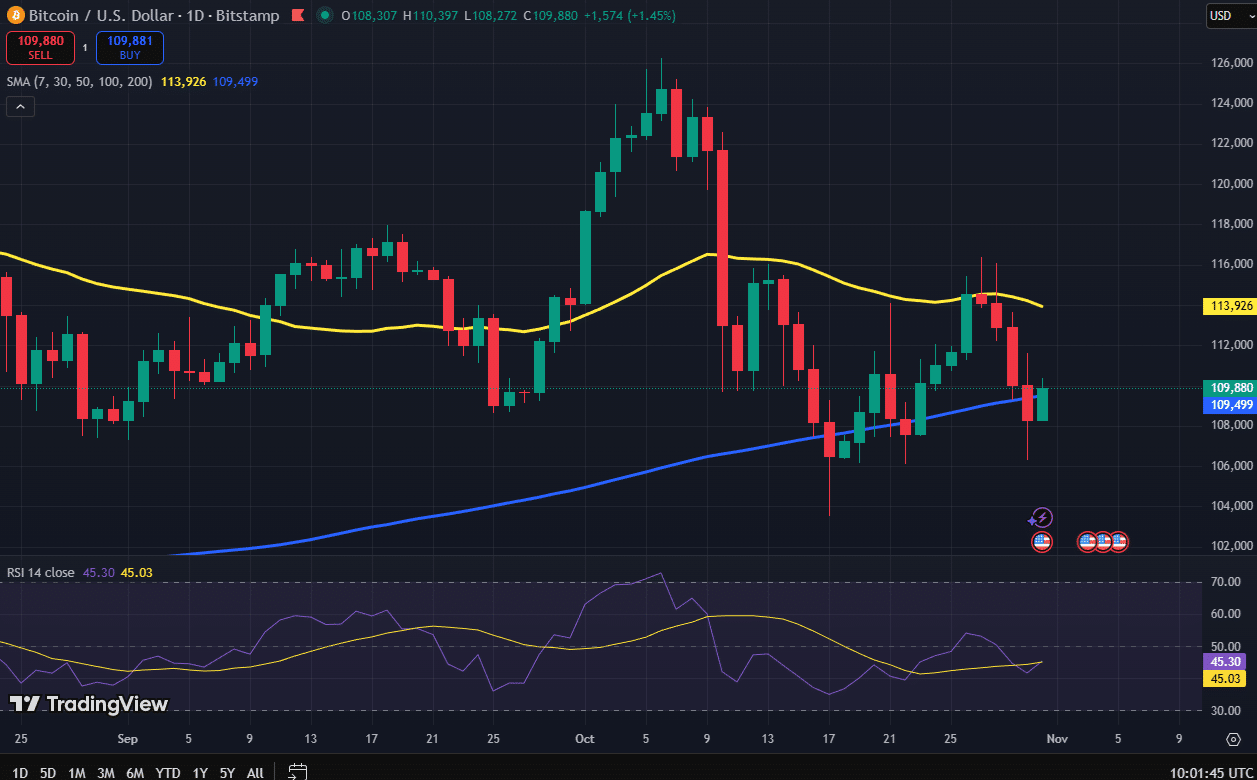Open the 1D interval selector in the title

(196, 15)
